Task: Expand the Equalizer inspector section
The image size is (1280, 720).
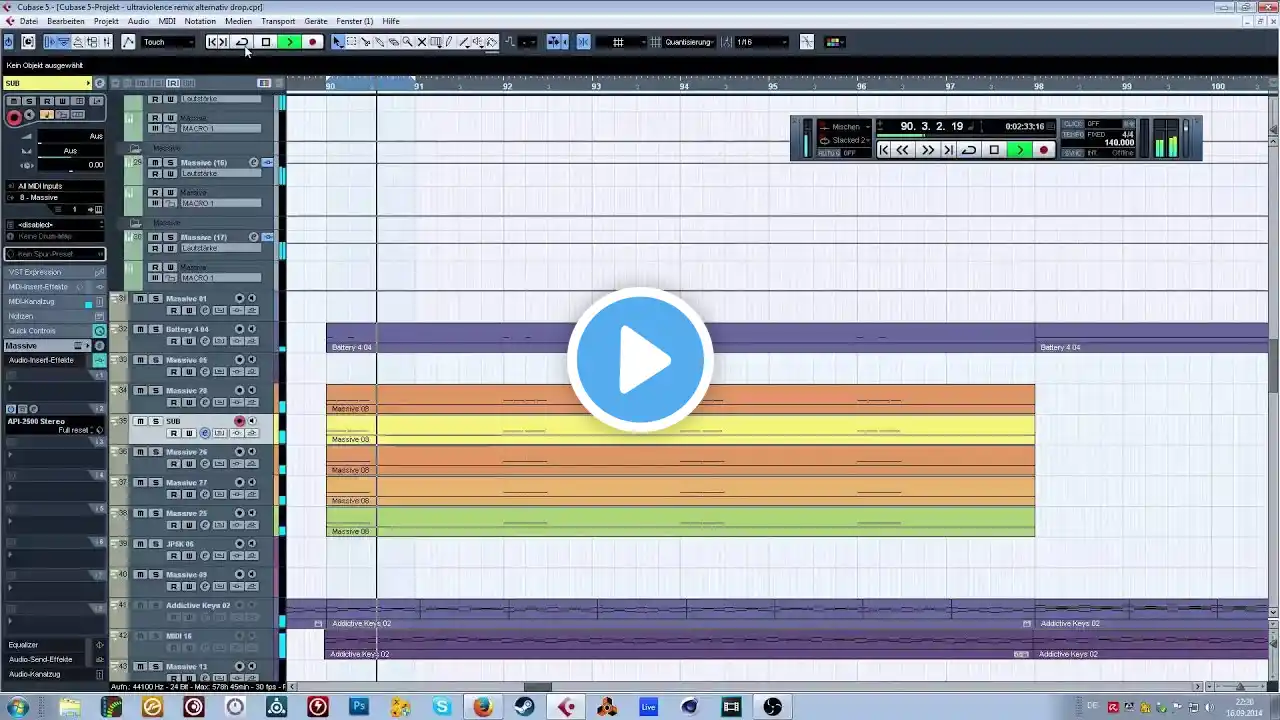Action: [55, 645]
